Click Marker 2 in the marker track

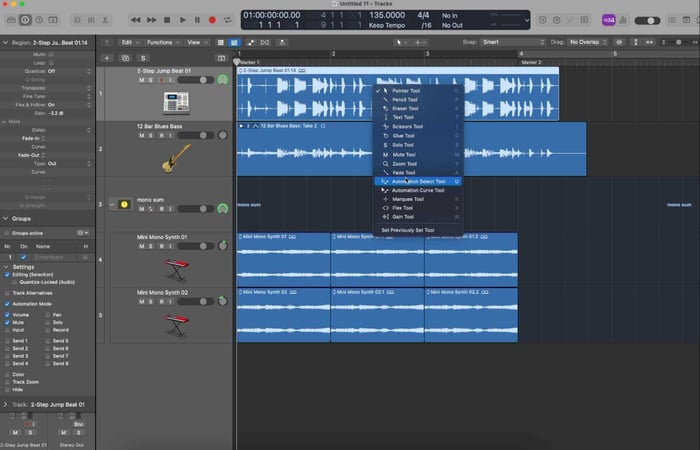tap(531, 62)
